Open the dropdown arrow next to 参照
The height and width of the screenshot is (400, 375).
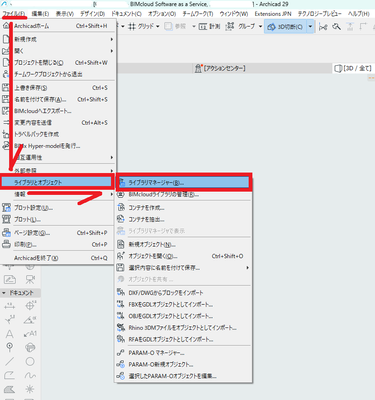[x=194, y=26]
